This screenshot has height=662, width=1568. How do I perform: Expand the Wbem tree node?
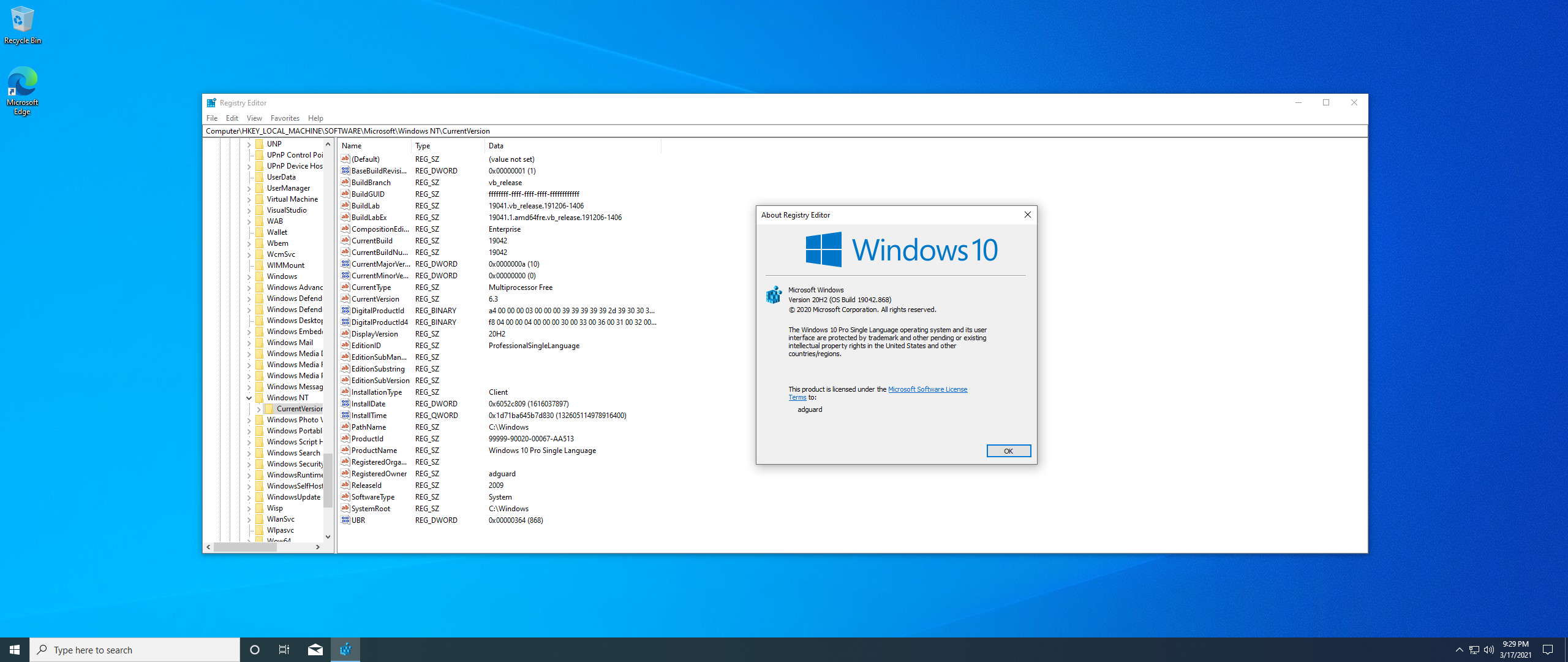(x=249, y=243)
